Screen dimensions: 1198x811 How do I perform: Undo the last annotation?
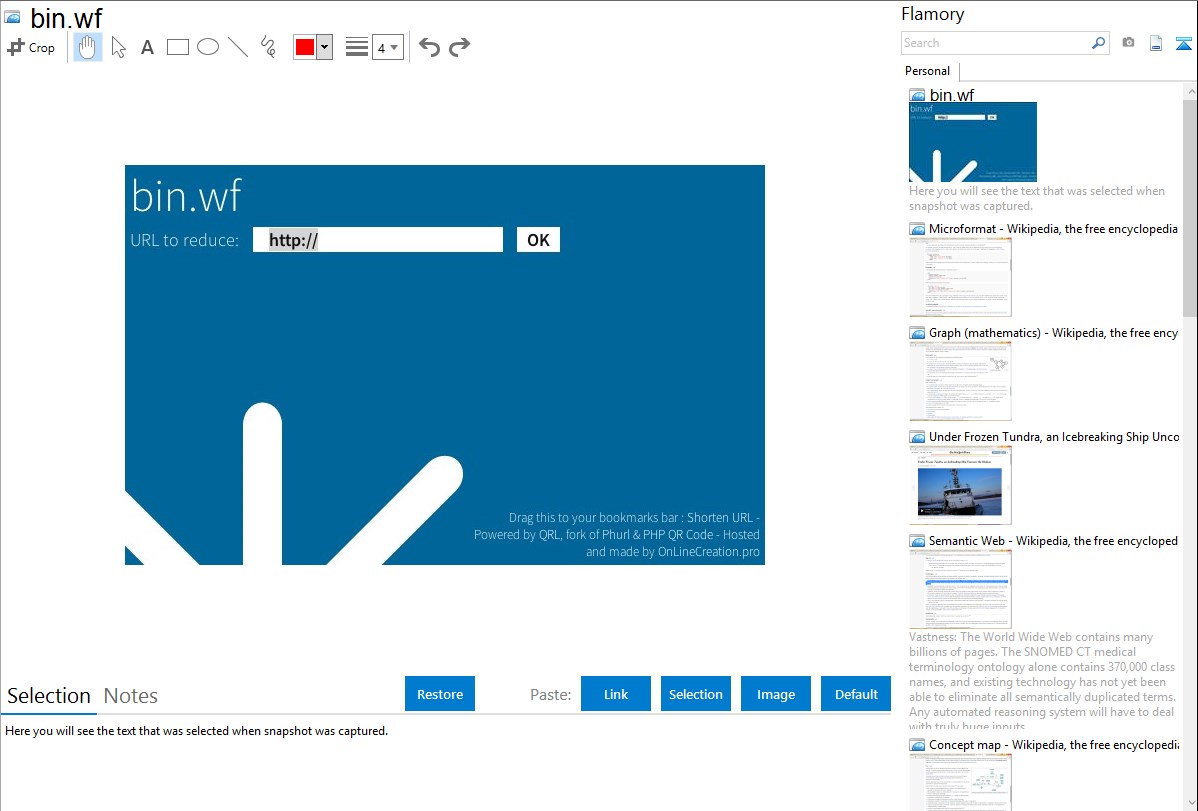click(x=429, y=47)
